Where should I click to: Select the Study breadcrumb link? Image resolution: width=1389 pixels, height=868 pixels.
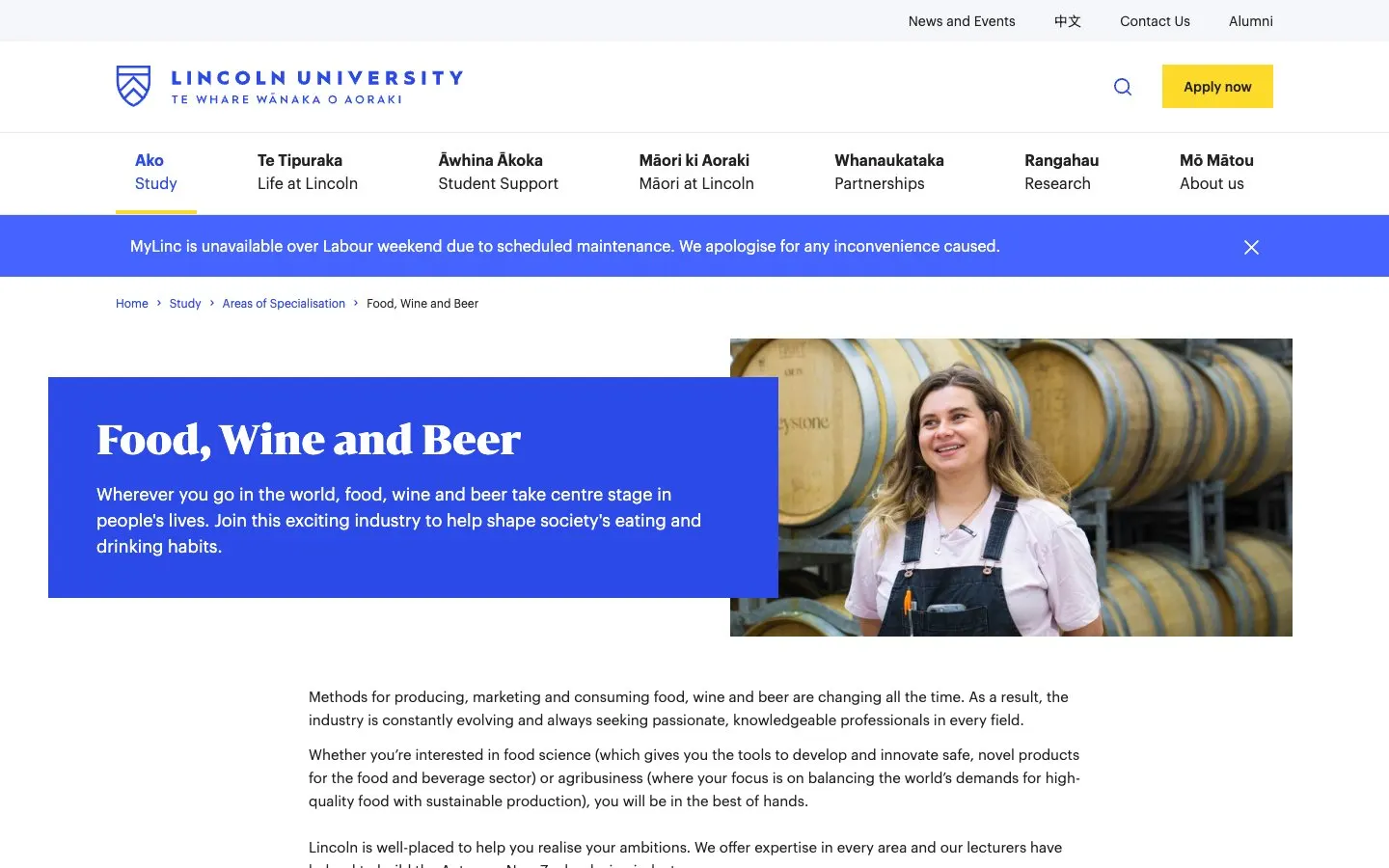coord(185,304)
